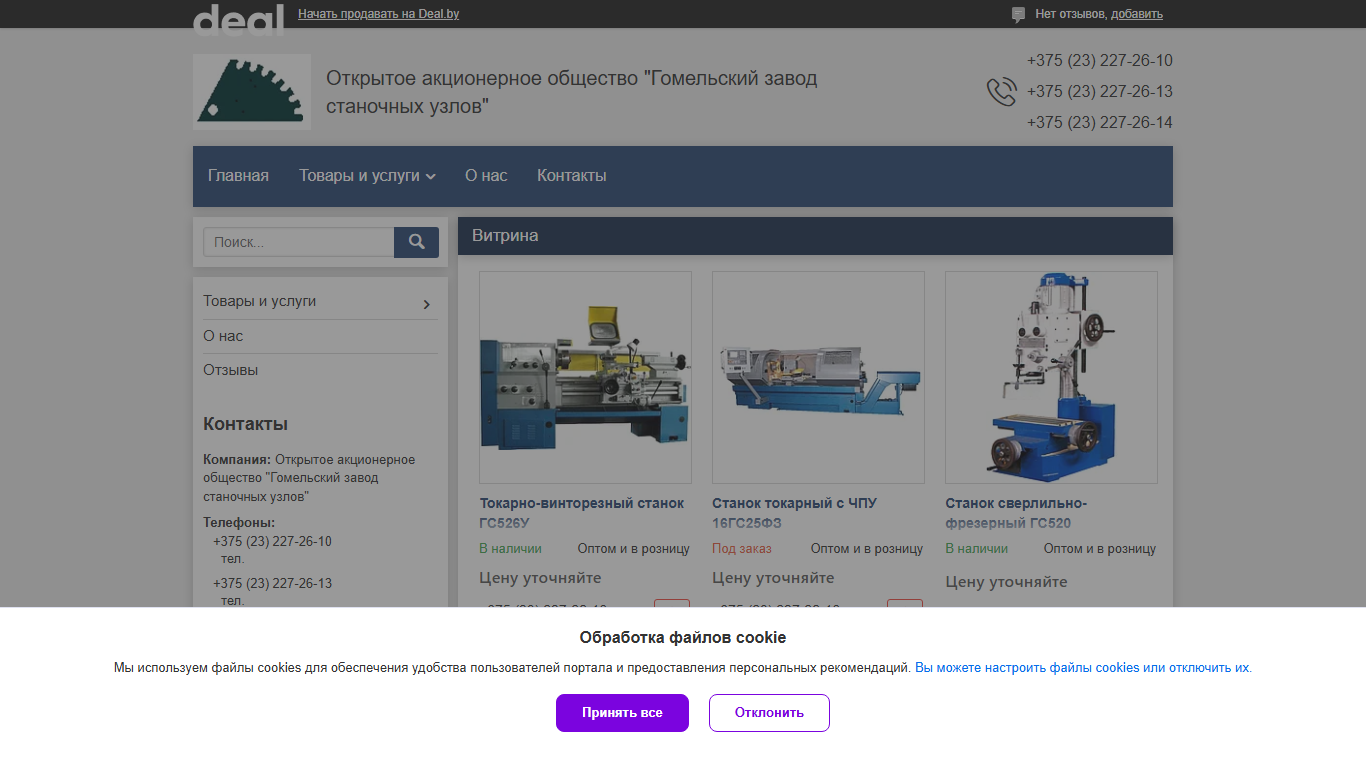Open 'О нас' in top navigation bar
The width and height of the screenshot is (1366, 768).
(486, 176)
